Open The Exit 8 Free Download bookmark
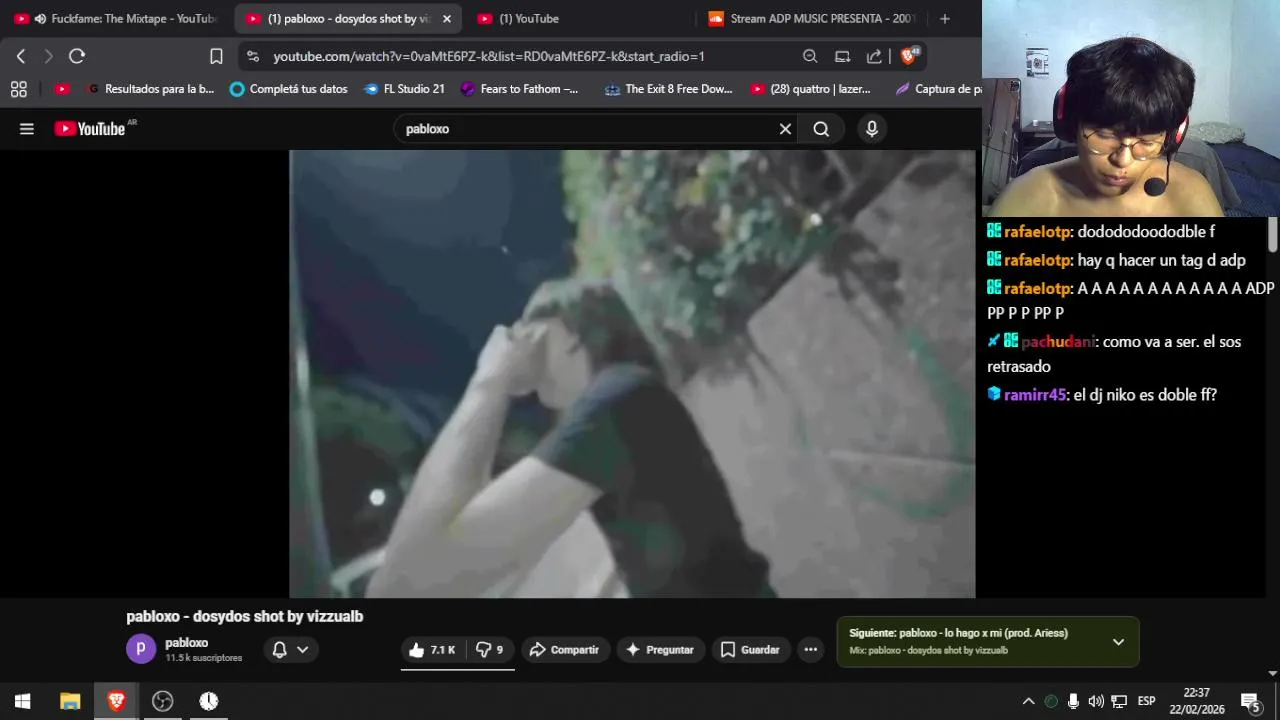The height and width of the screenshot is (720, 1280). pyautogui.click(x=669, y=89)
